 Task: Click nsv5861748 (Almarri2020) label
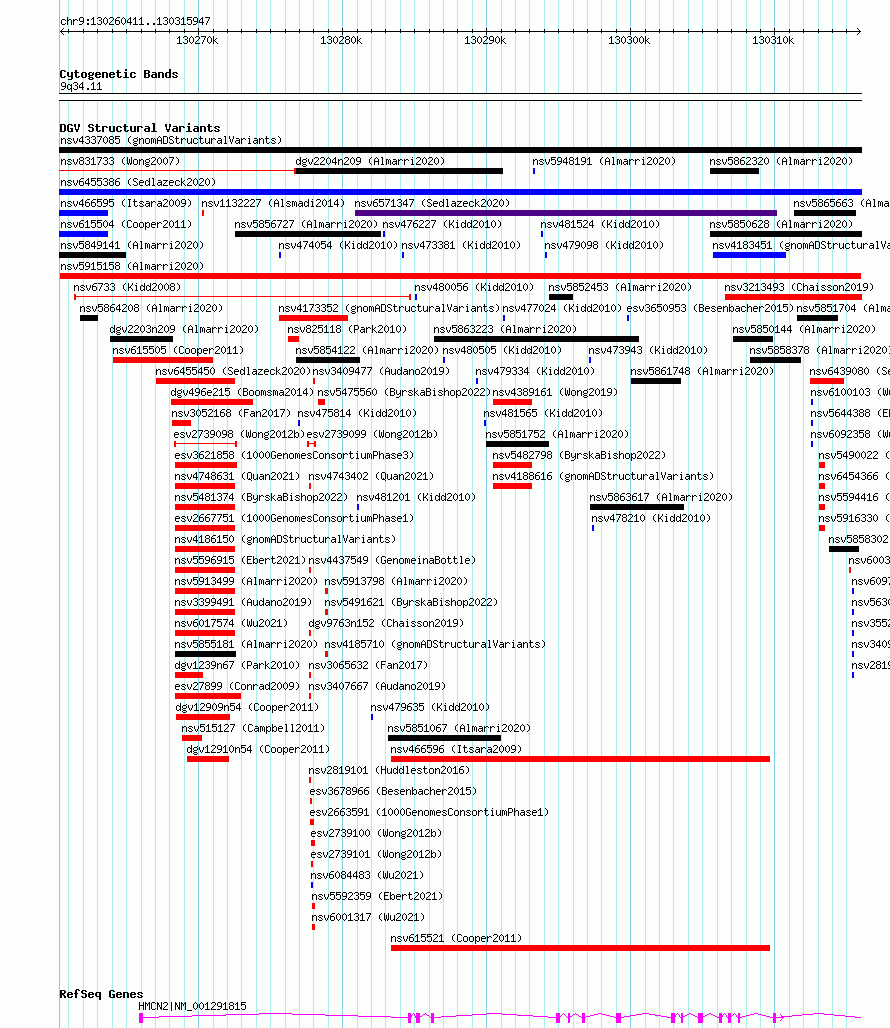[x=702, y=371]
